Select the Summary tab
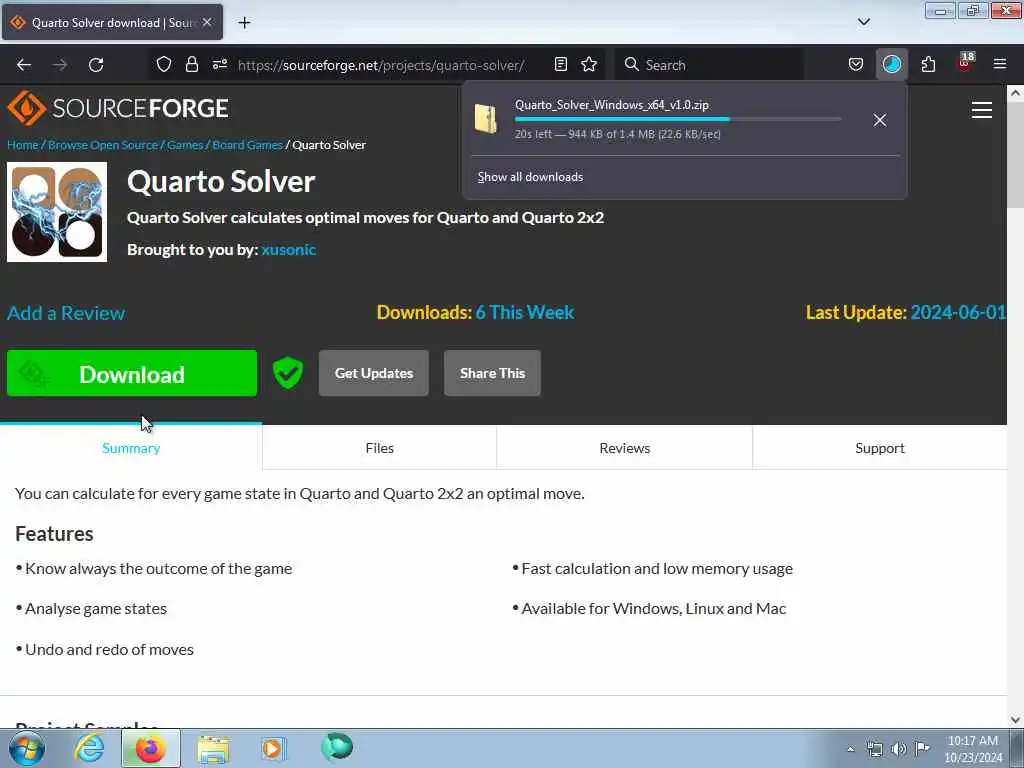The height and width of the screenshot is (768, 1024). (x=131, y=448)
